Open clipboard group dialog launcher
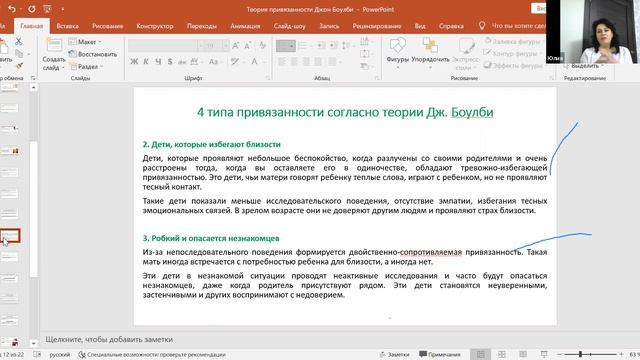640x360 pixels. 33,78
